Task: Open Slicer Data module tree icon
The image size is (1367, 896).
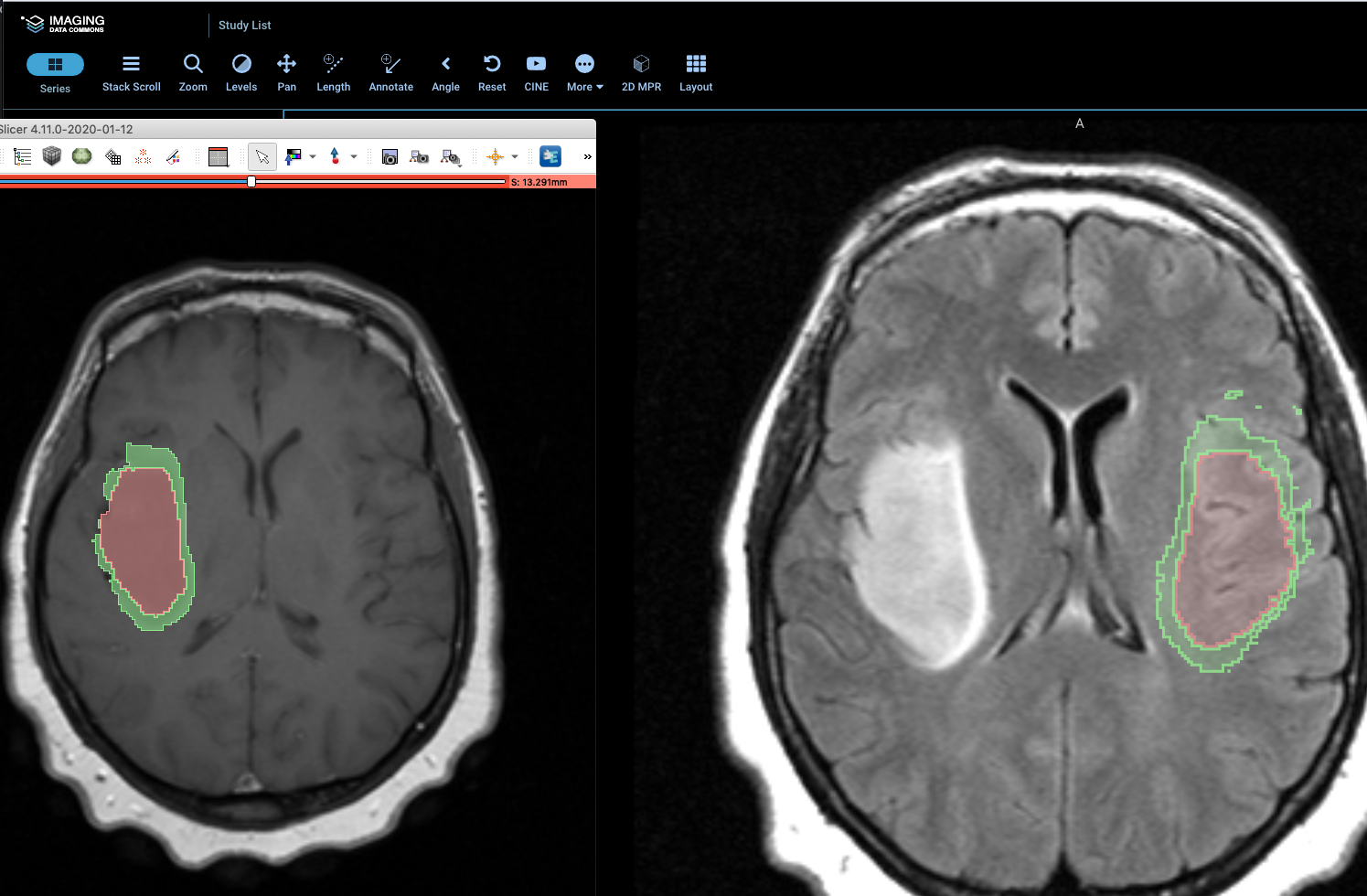Action: tap(23, 157)
